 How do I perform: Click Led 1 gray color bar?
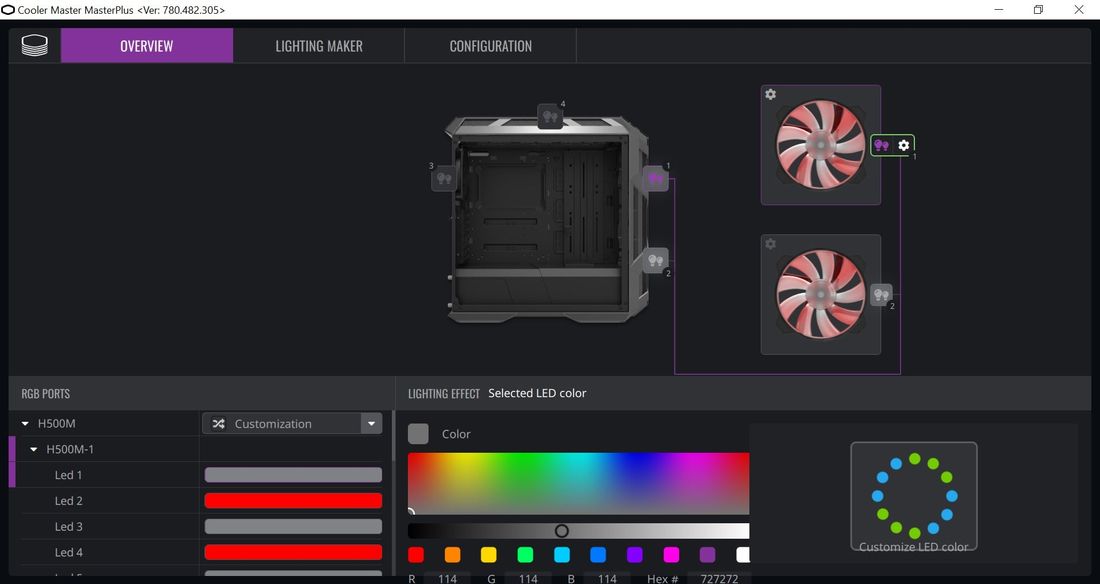tap(293, 475)
